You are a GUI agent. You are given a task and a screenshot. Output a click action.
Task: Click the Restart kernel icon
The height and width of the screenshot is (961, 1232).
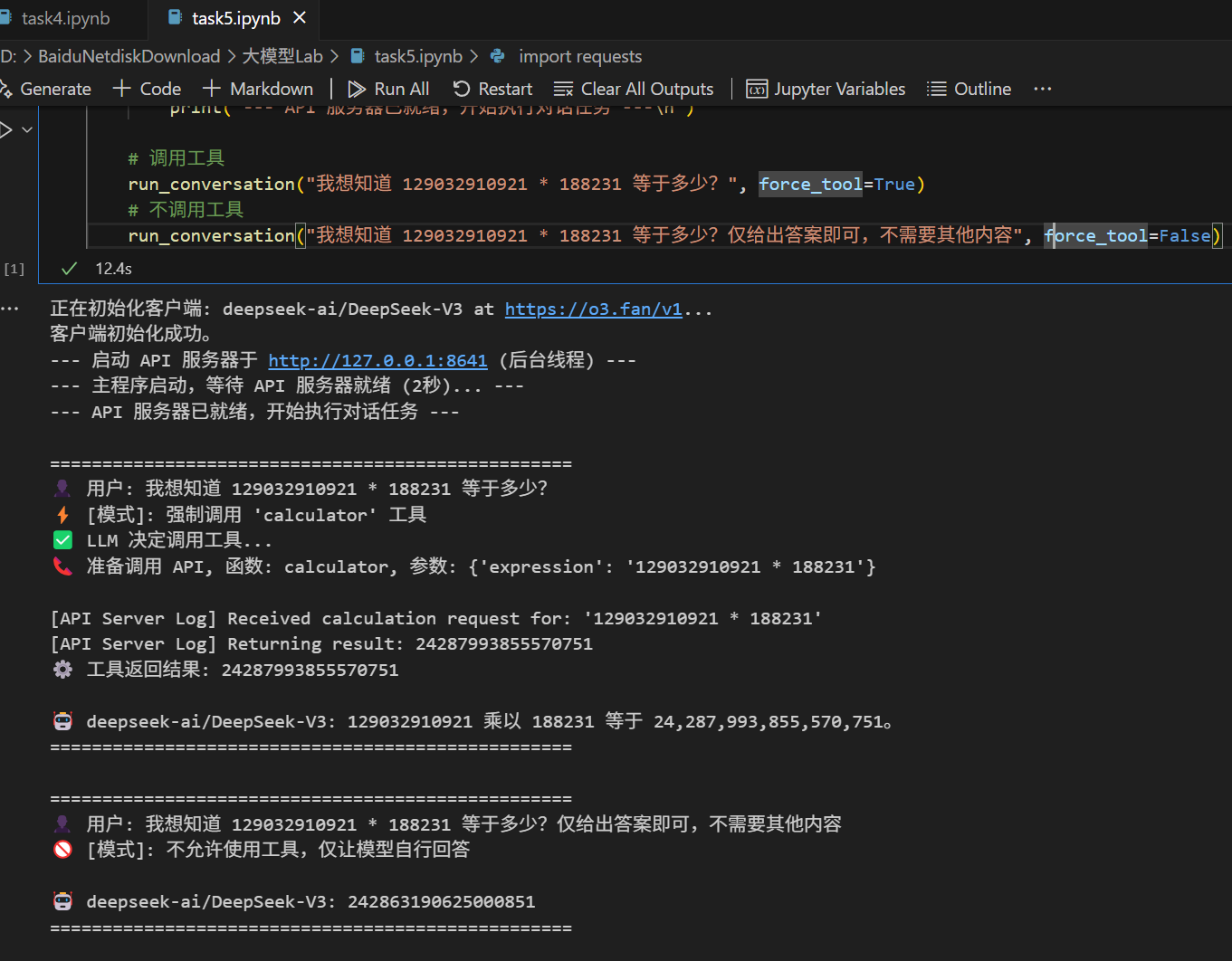click(x=461, y=88)
